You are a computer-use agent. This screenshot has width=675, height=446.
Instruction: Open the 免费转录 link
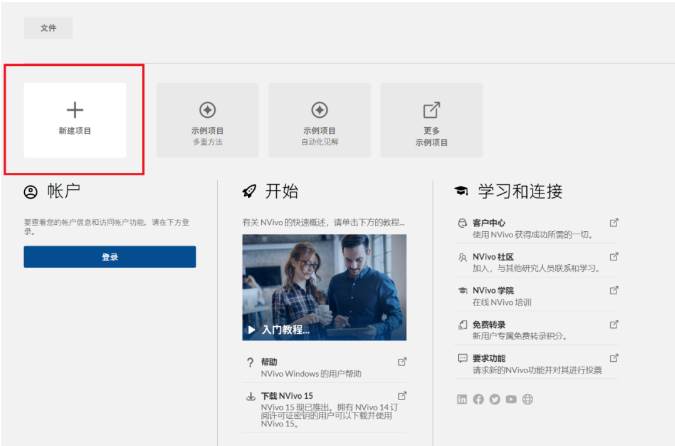pyautogui.click(x=536, y=330)
